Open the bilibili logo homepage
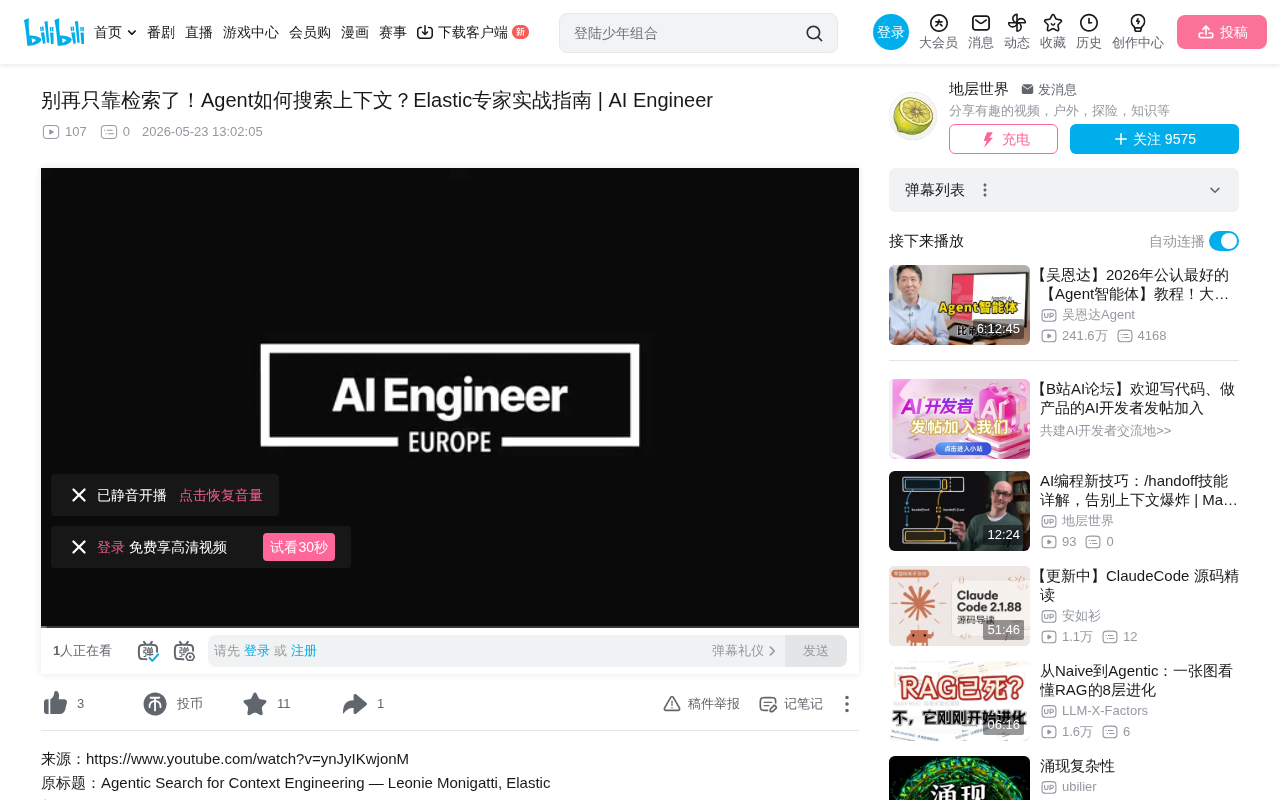This screenshot has width=1280, height=800. click(x=54, y=32)
